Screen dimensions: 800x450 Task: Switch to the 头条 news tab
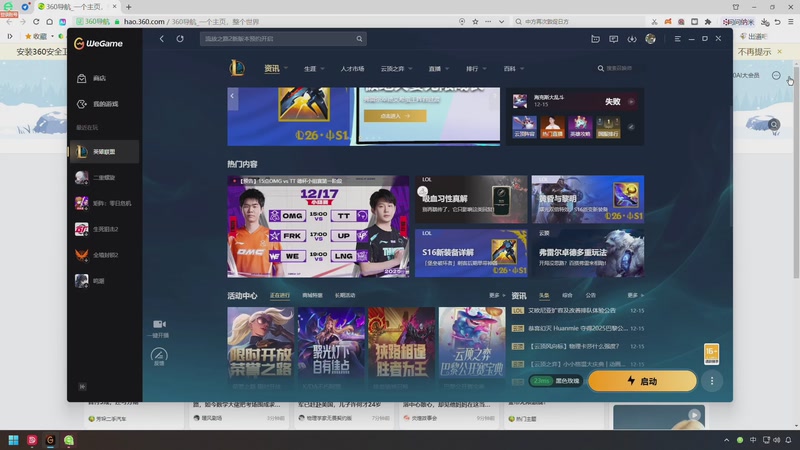pyautogui.click(x=544, y=295)
